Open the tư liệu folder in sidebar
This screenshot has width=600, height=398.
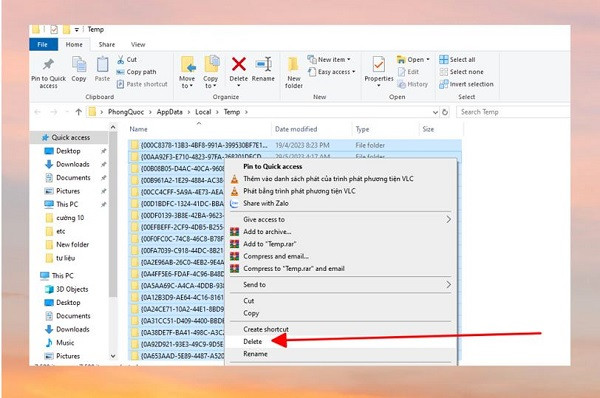tap(65, 258)
